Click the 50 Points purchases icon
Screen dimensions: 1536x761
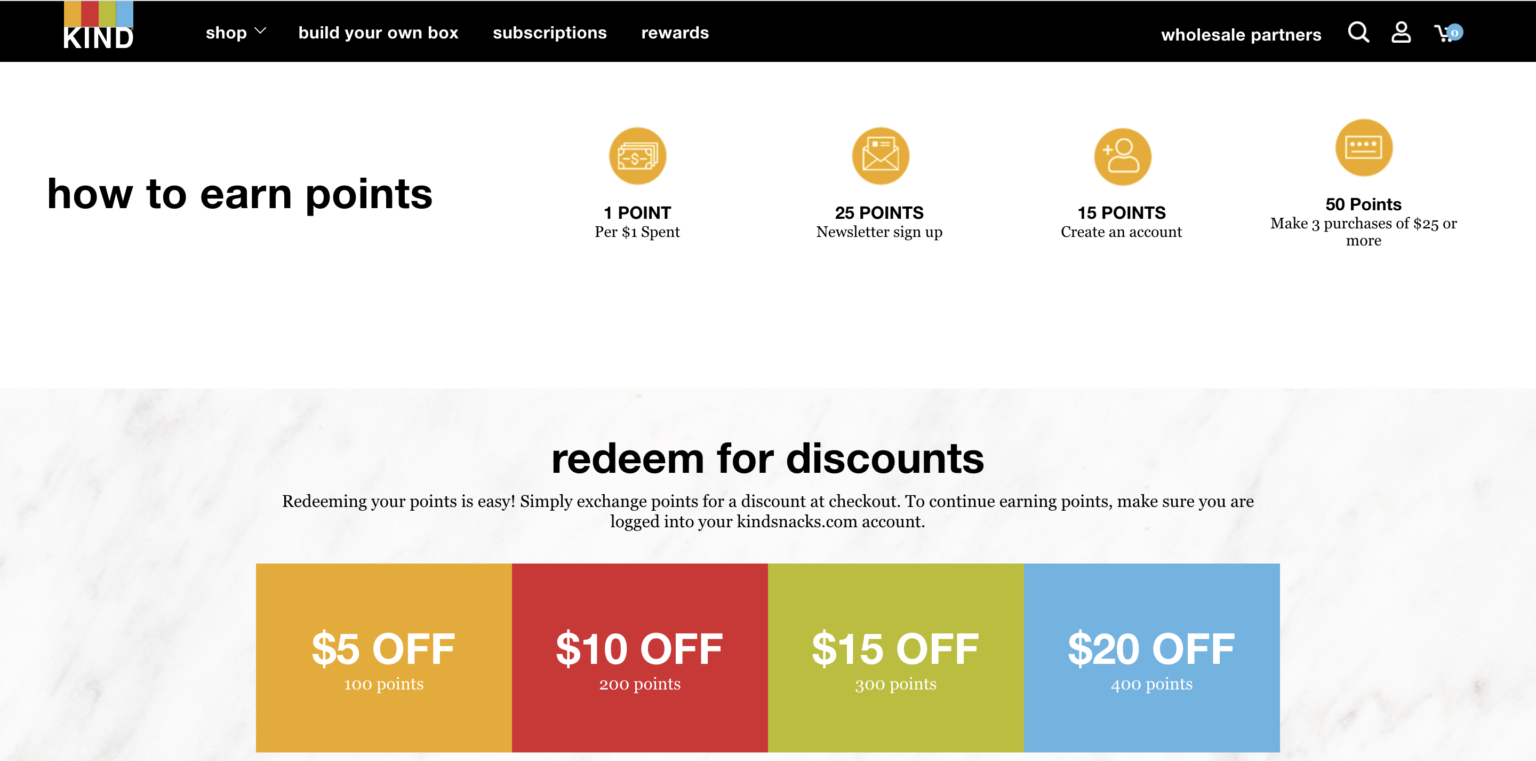(x=1364, y=148)
